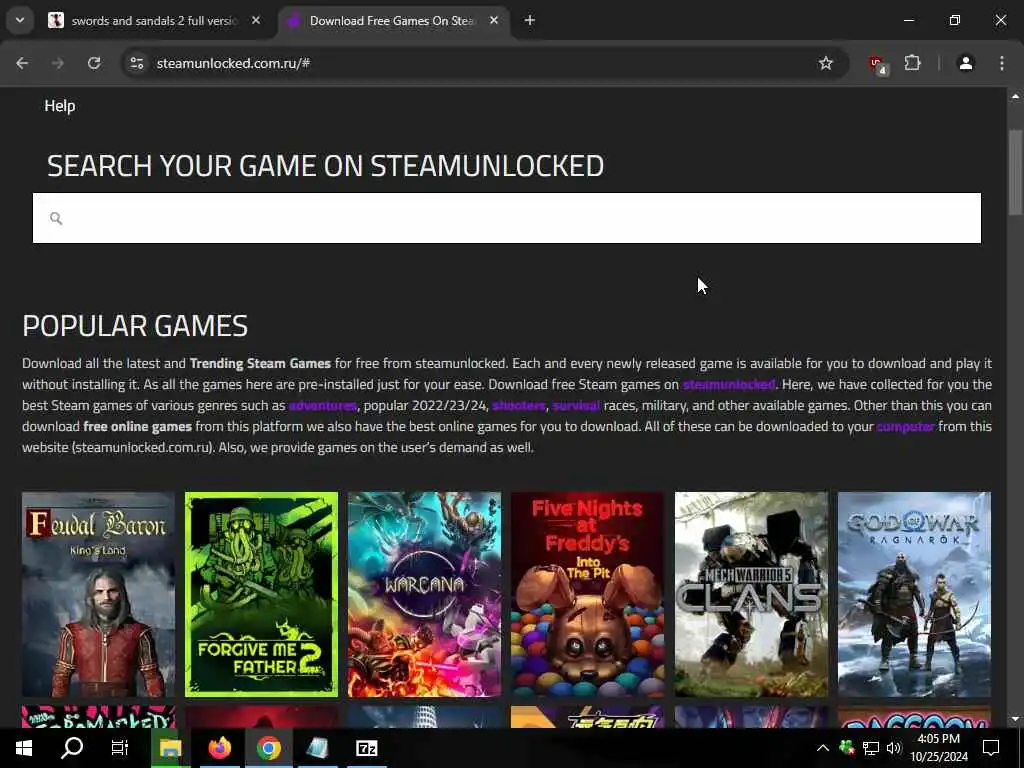Image resolution: width=1024 pixels, height=768 pixels.
Task: Open the Chrome profile icon
Action: 965,63
